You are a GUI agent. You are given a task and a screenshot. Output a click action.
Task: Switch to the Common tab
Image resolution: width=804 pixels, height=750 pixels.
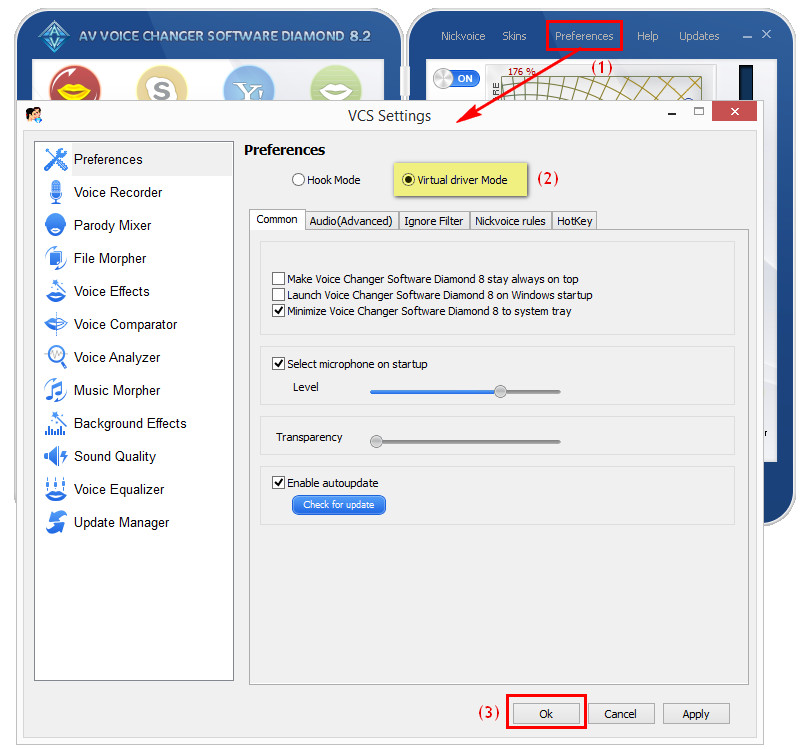(277, 219)
